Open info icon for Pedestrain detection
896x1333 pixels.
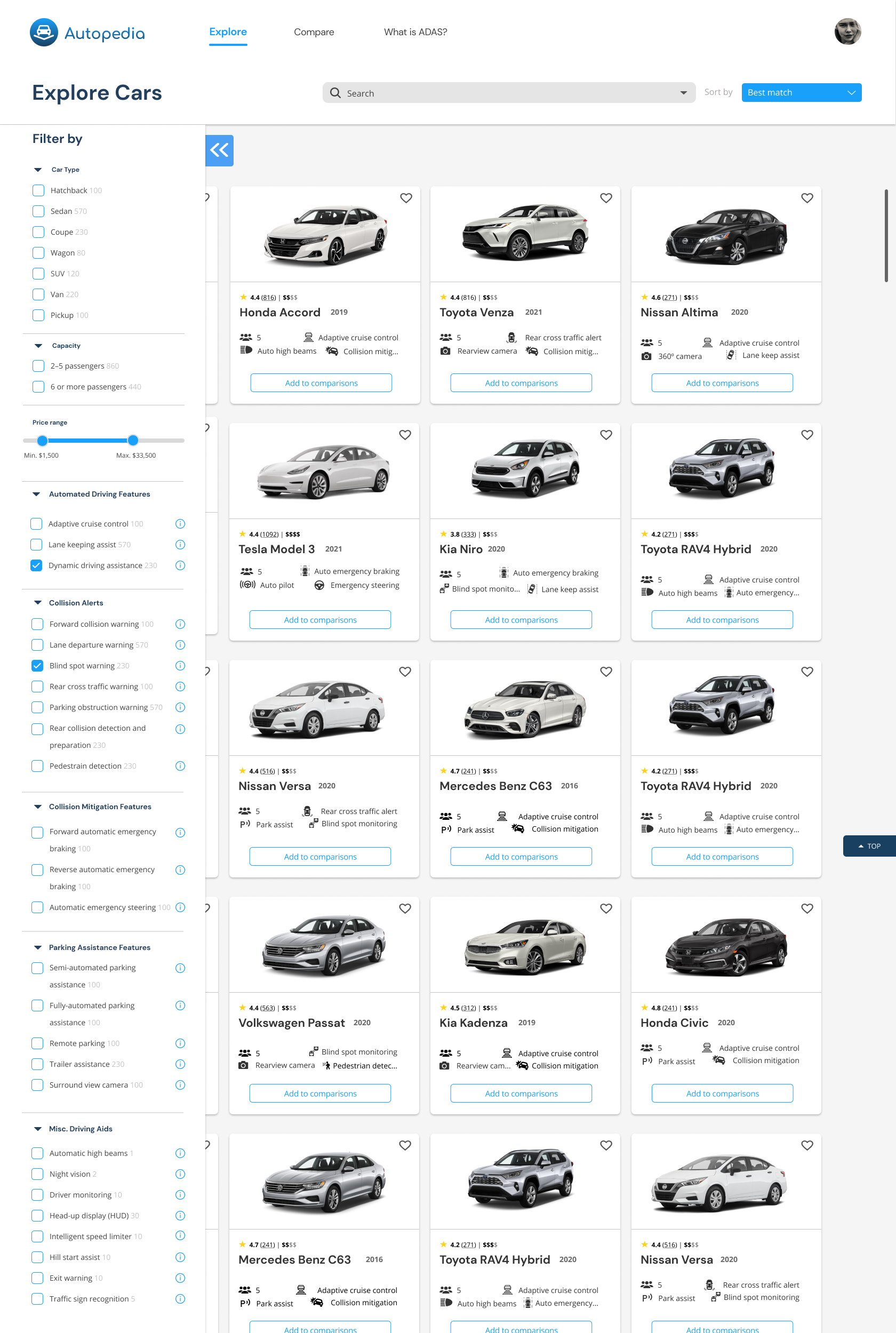pyautogui.click(x=180, y=766)
